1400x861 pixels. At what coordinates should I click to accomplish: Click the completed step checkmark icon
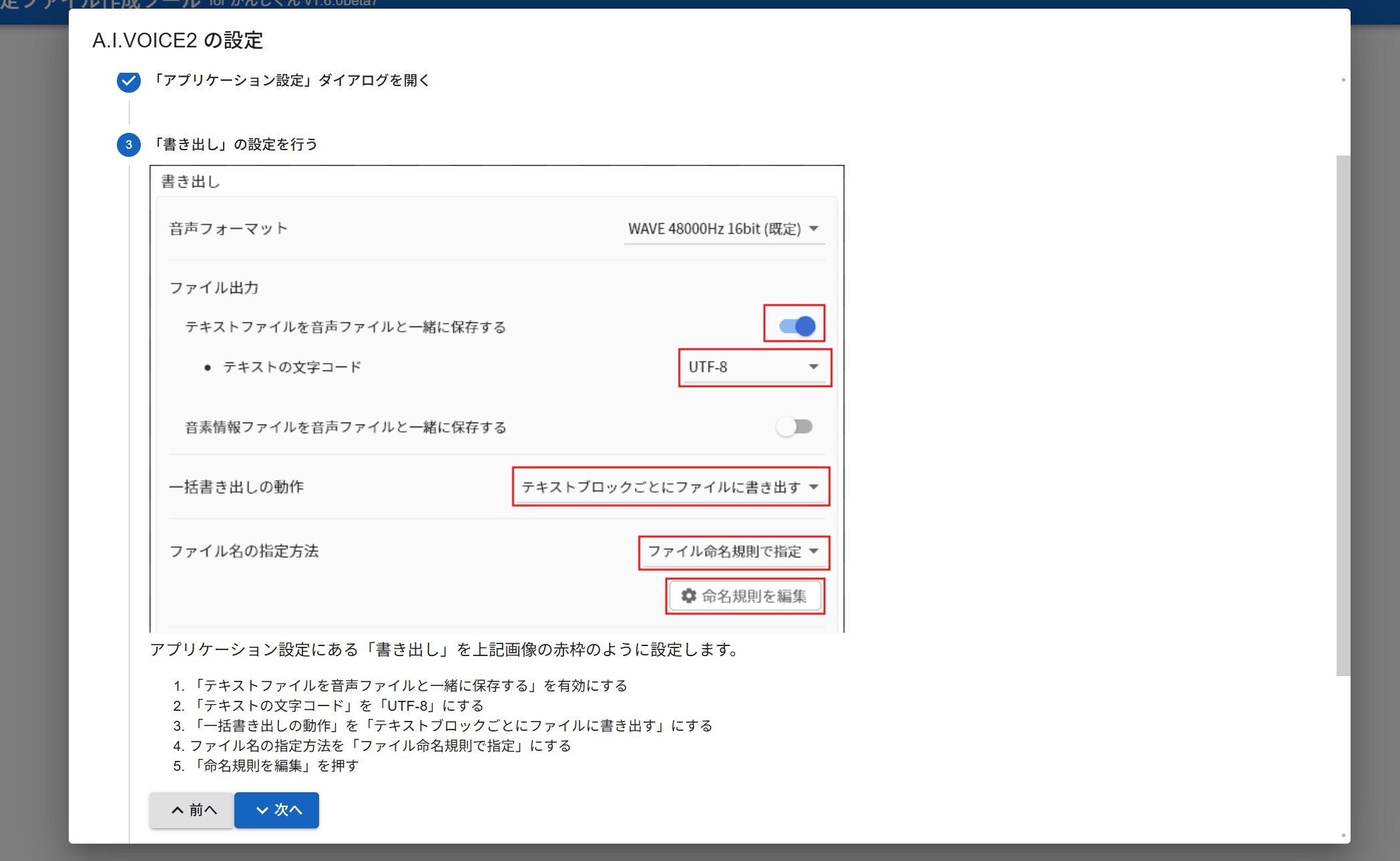128,81
